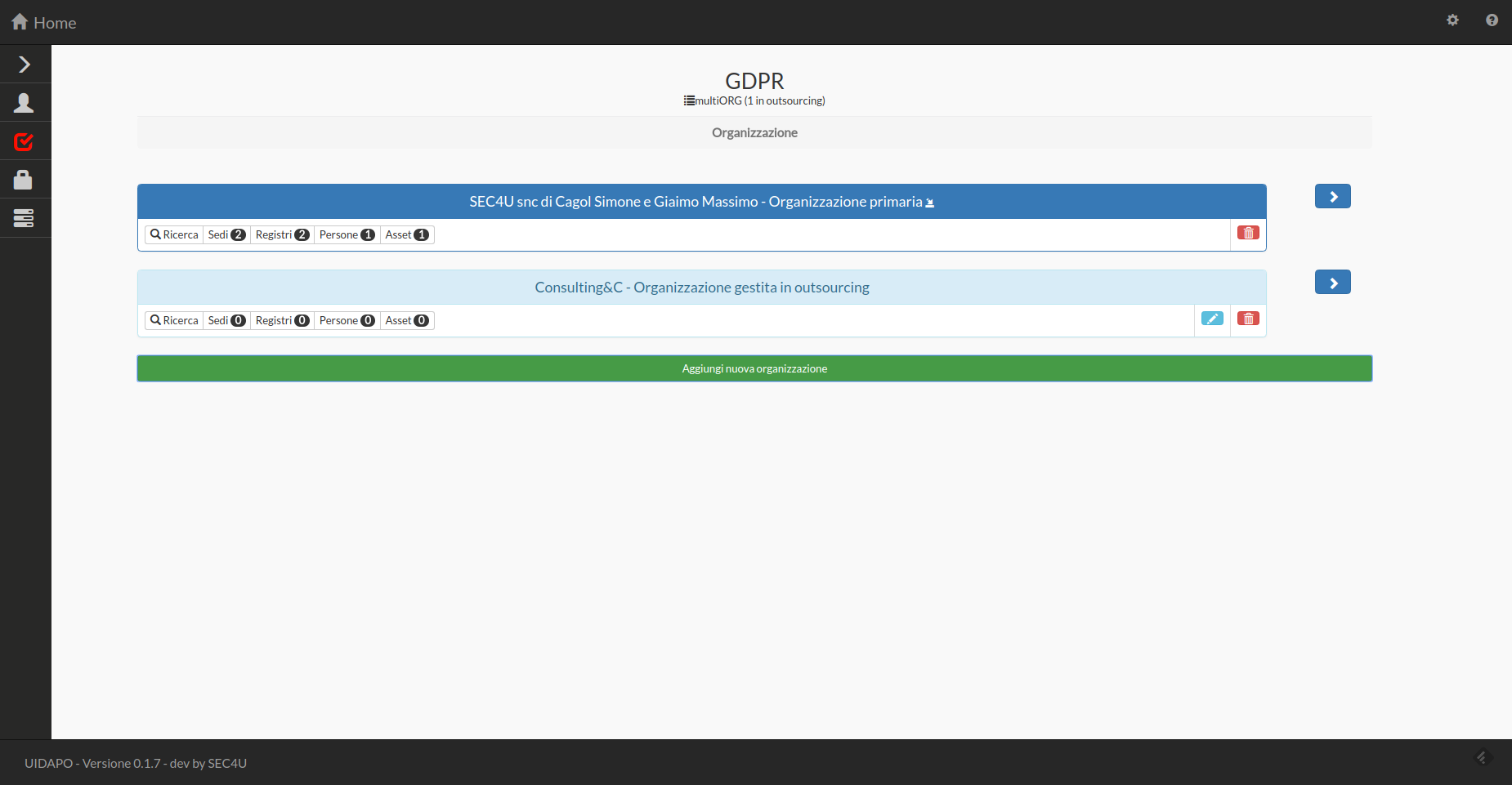Viewport: 1512px width, 785px height.
Task: Click the GDPR page title
Action: pos(754,81)
